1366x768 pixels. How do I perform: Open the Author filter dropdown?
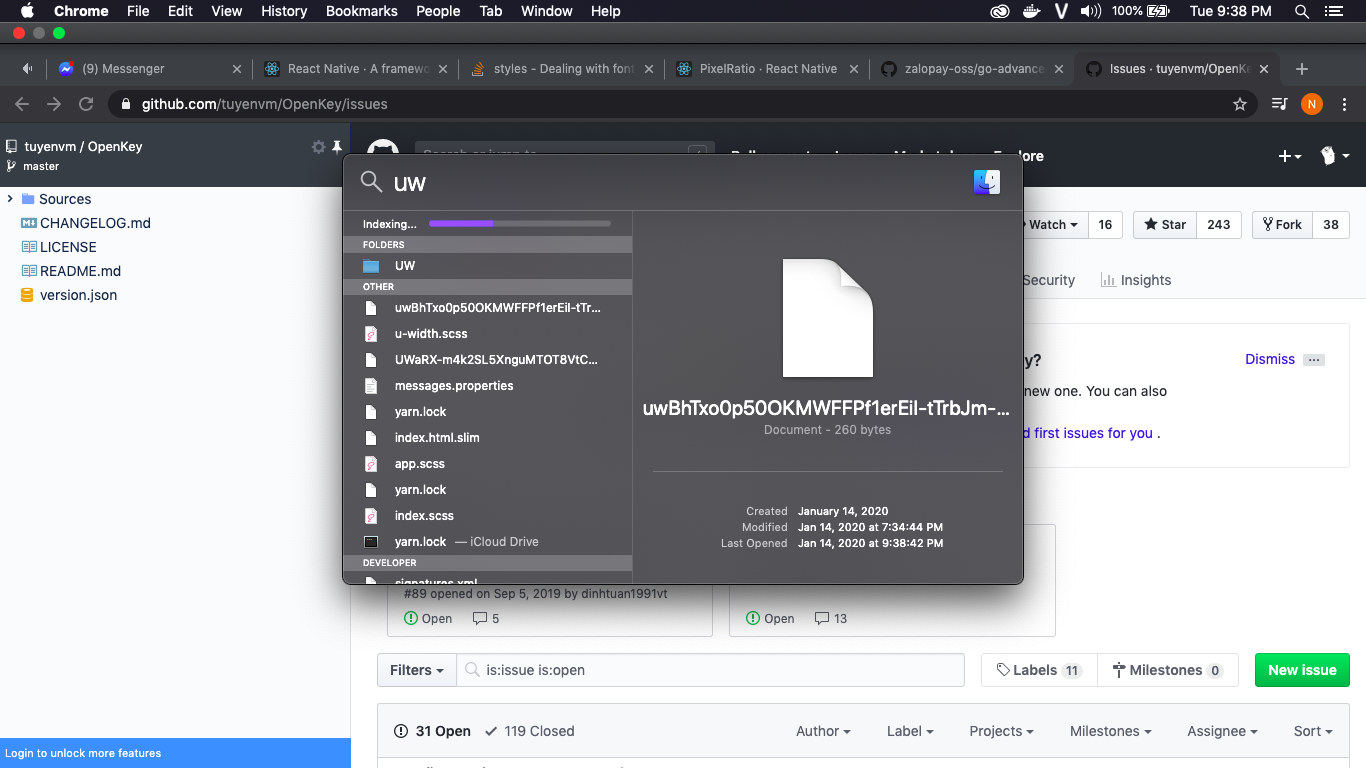pos(823,731)
